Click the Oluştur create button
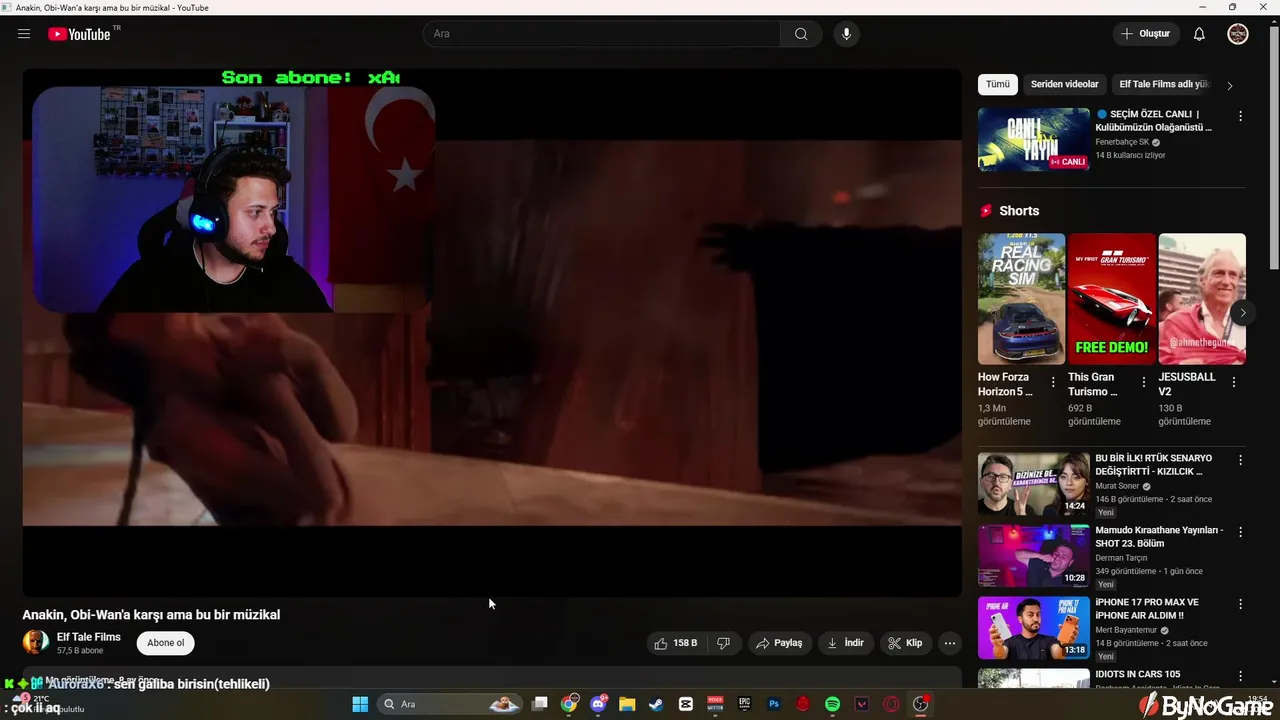1280x720 pixels. [1146, 34]
